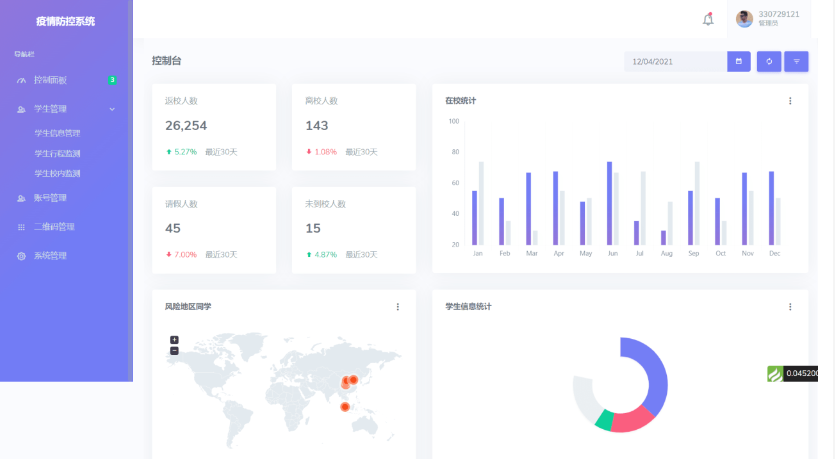This screenshot has height=459, width=835.
Task: Open the filter icon button
Action: pos(796,62)
